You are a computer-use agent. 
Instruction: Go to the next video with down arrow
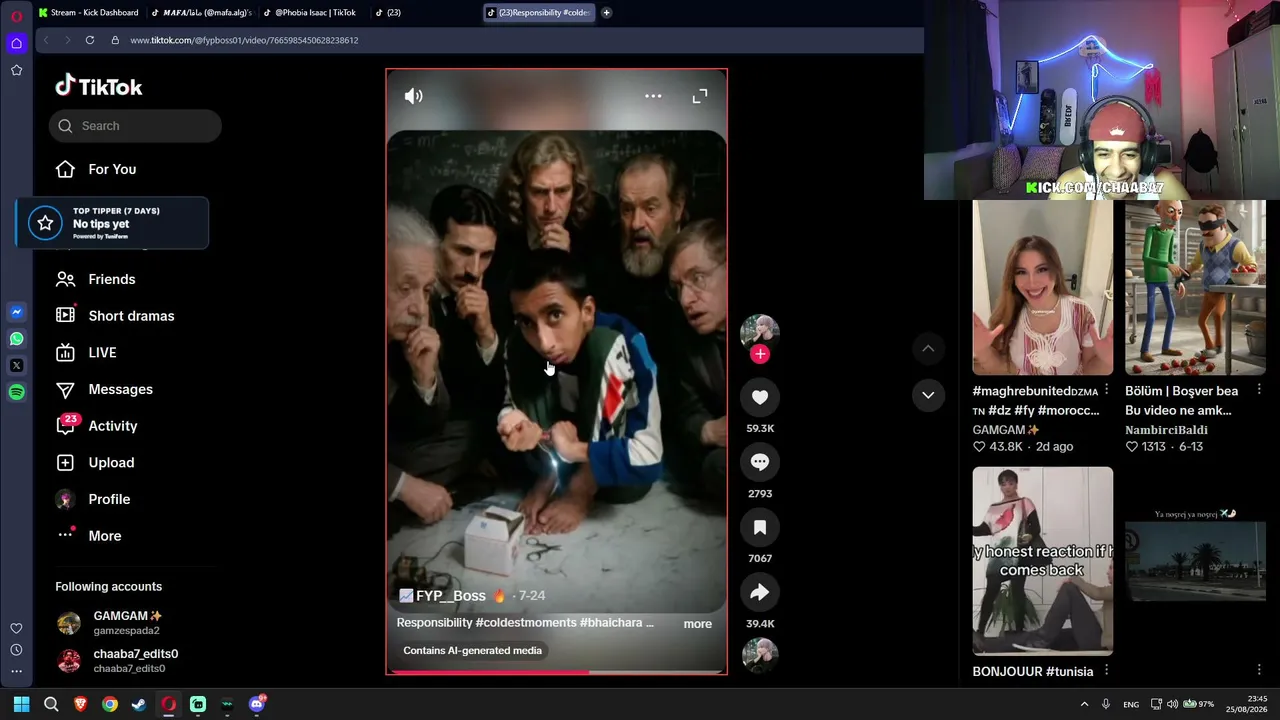928,395
